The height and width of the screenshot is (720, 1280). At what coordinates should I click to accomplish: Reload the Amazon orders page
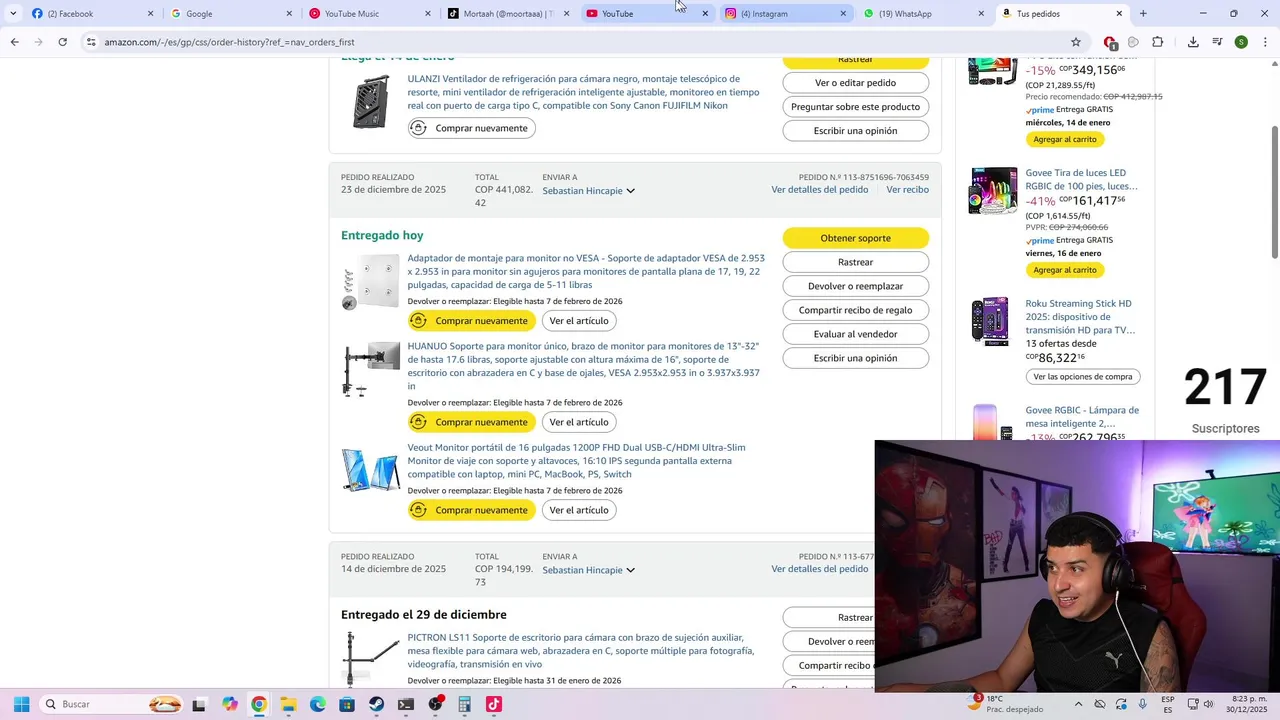pyautogui.click(x=62, y=42)
